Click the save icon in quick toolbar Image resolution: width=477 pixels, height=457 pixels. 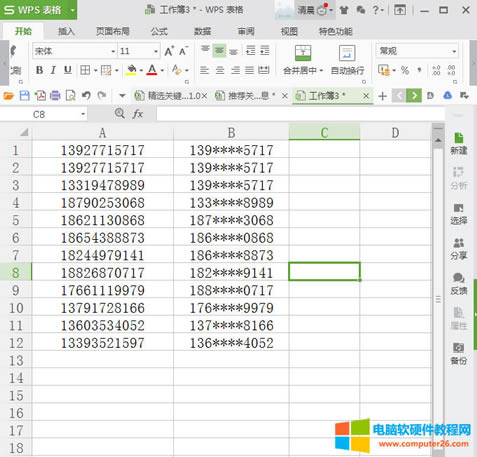[24, 96]
